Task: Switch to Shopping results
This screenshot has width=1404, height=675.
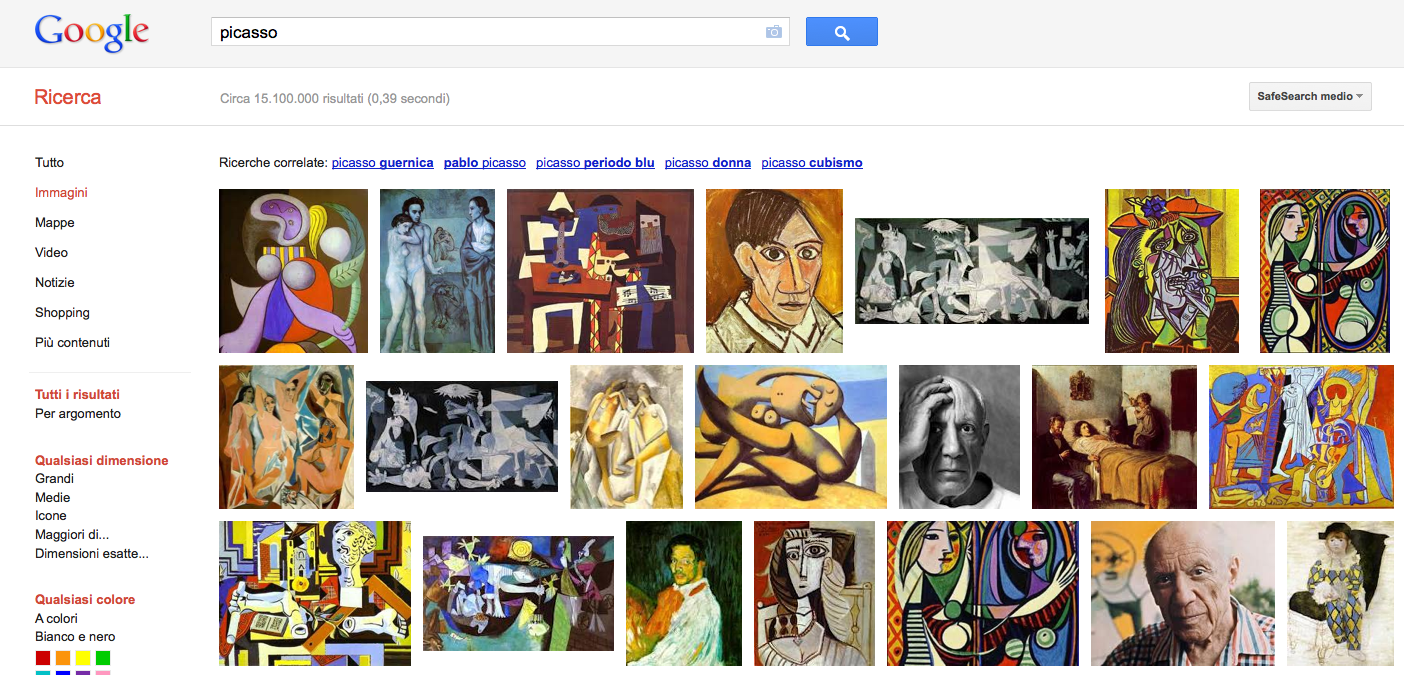Action: (62, 312)
